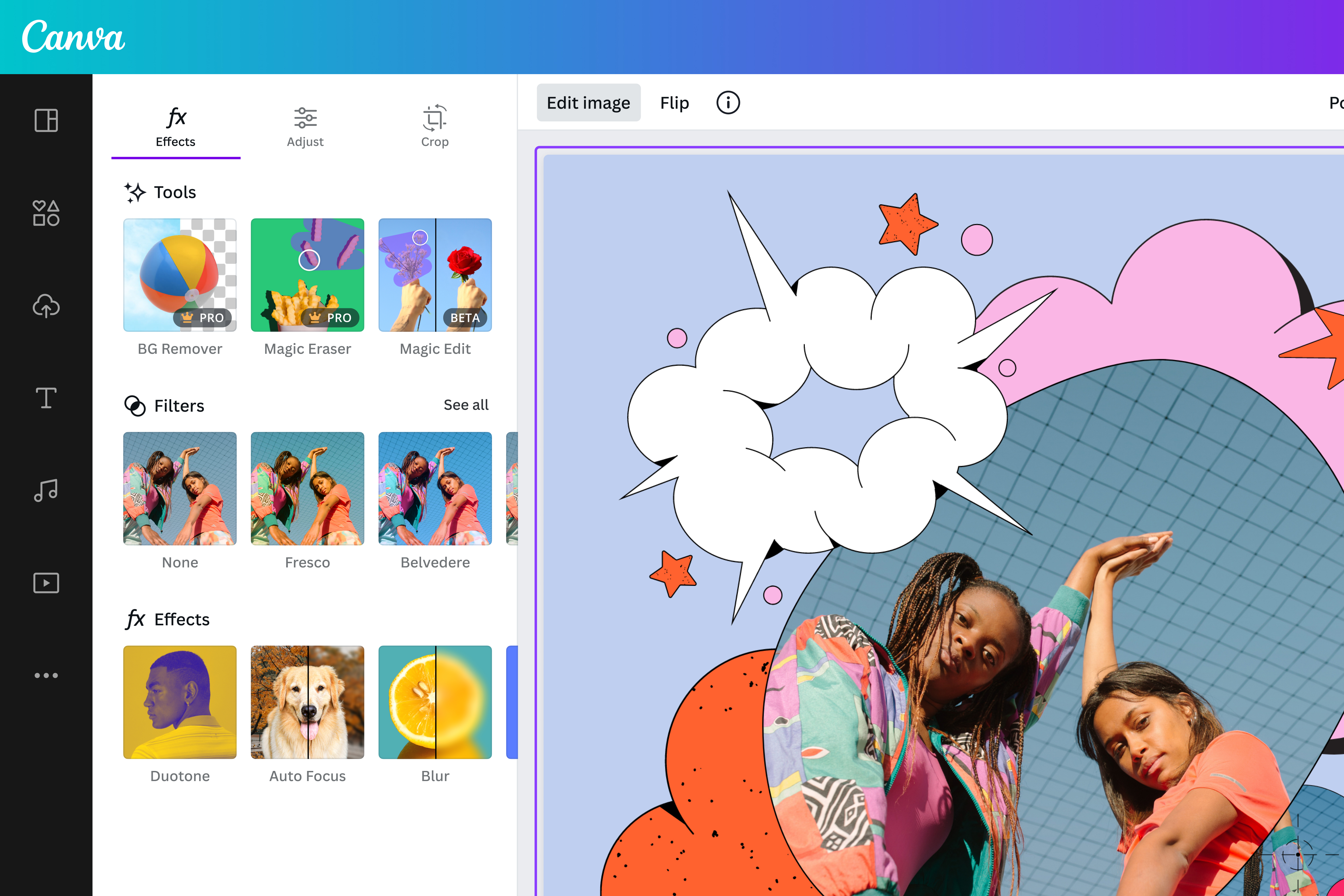This screenshot has width=1344, height=896.
Task: Open the Magic Eraser tool
Action: pyautogui.click(x=307, y=275)
